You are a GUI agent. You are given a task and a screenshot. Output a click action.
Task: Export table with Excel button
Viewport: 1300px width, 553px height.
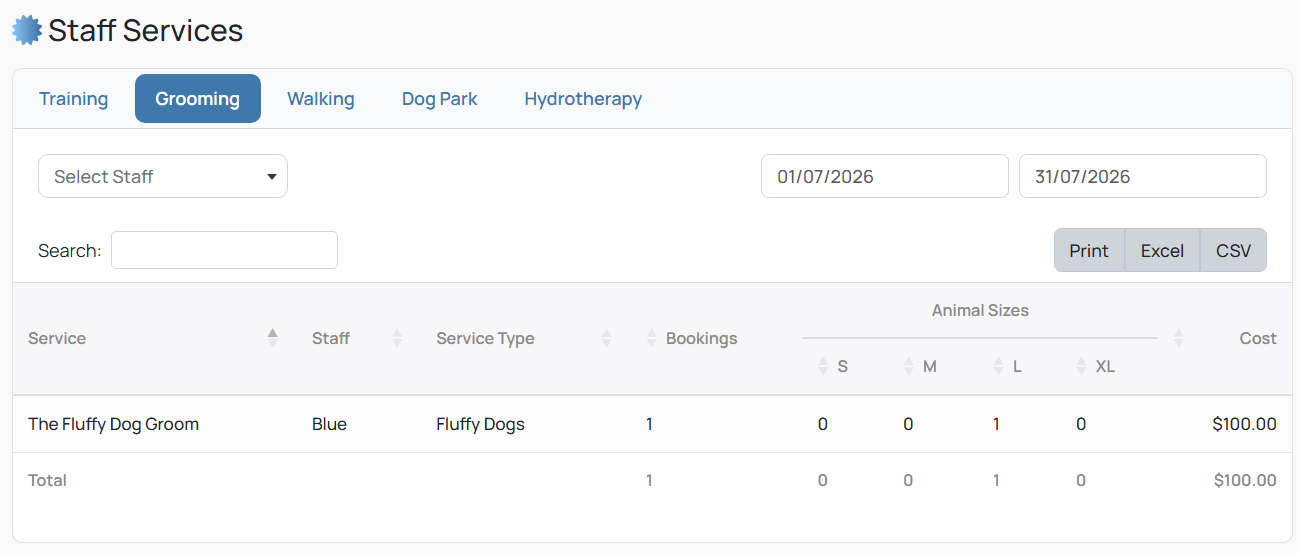(1162, 250)
